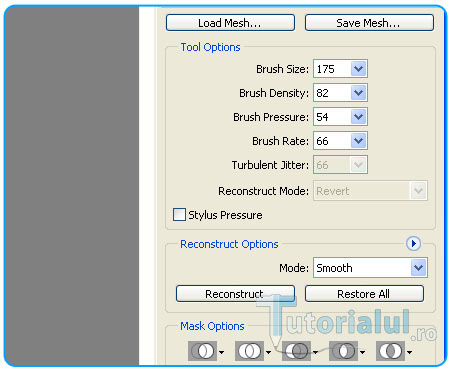Open the Brush Size dropdown arrow
The image size is (450, 370).
(x=358, y=69)
